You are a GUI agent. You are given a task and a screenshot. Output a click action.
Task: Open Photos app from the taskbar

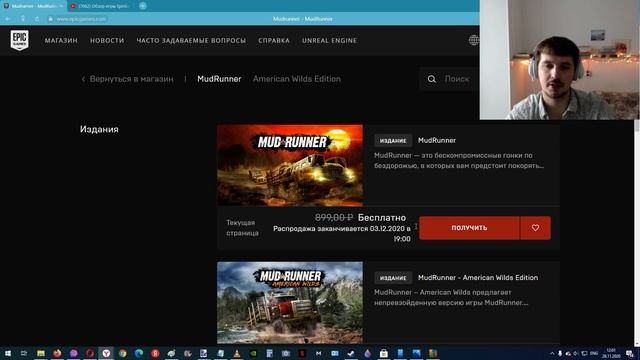click(416, 353)
